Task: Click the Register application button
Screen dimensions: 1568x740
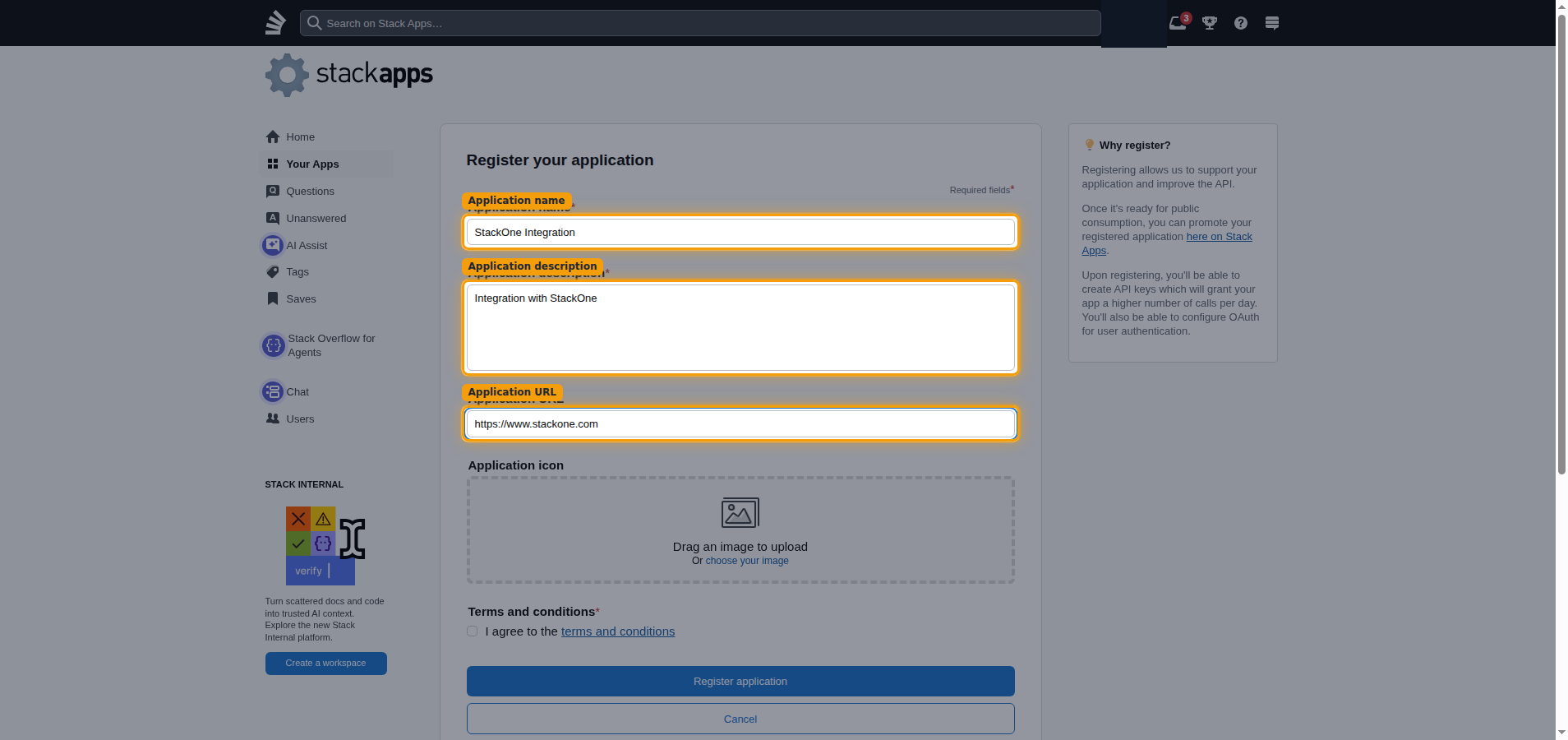Action: pyautogui.click(x=740, y=681)
